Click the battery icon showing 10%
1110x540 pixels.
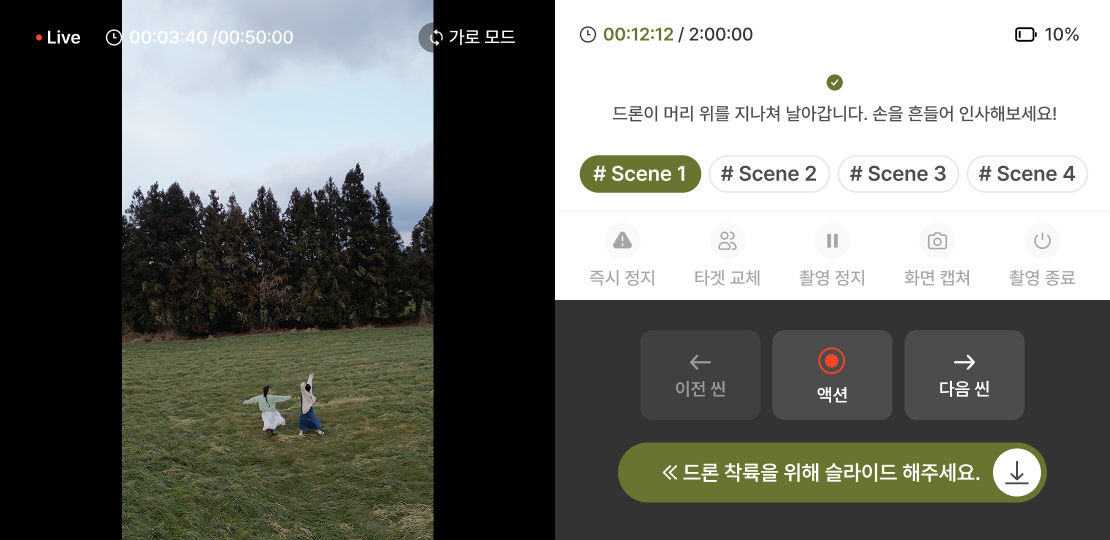(x=1025, y=35)
